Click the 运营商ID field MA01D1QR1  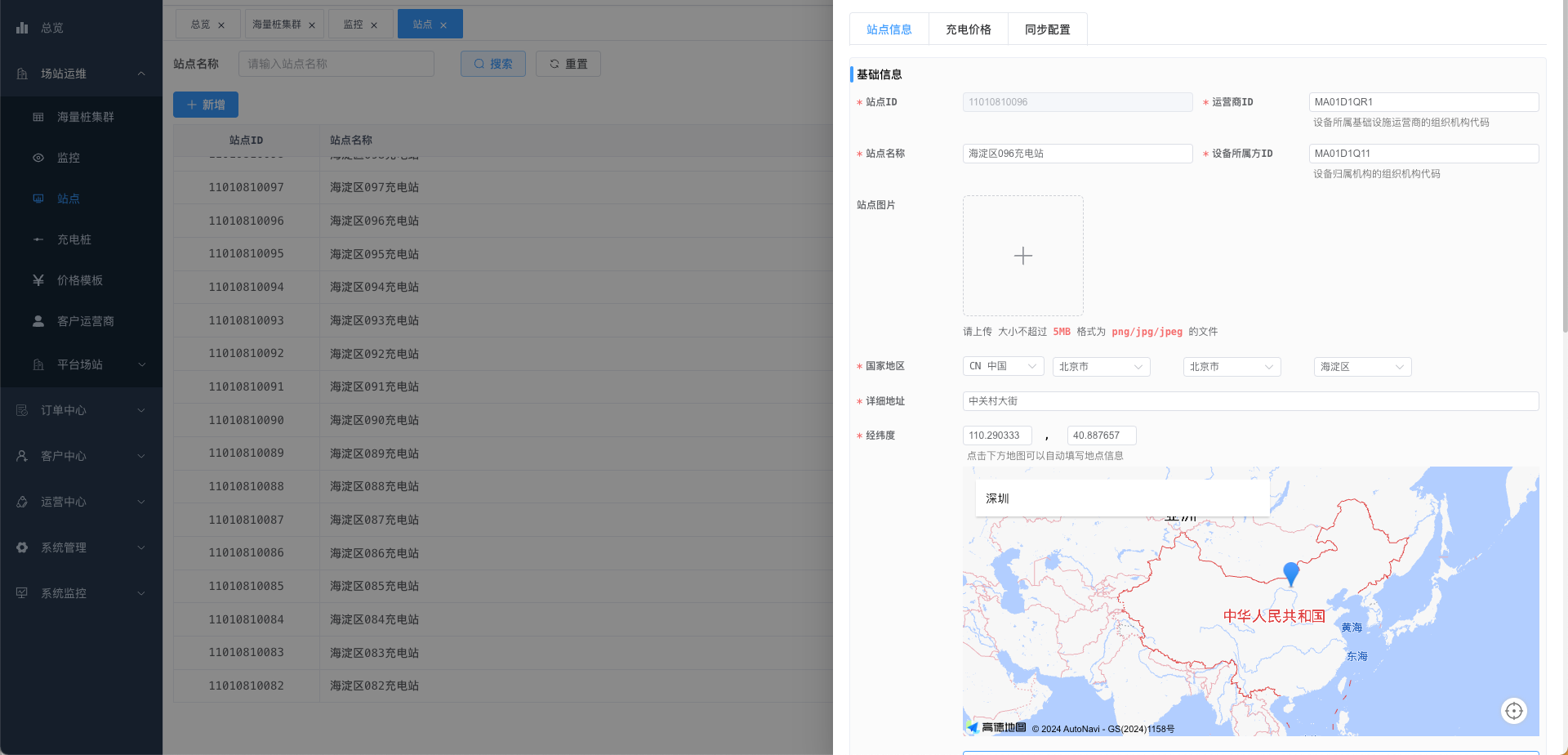coord(1424,102)
